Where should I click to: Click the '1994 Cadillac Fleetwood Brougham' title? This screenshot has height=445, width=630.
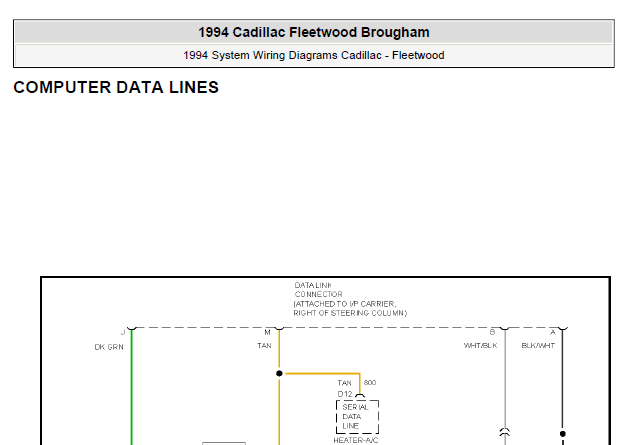[x=314, y=32]
